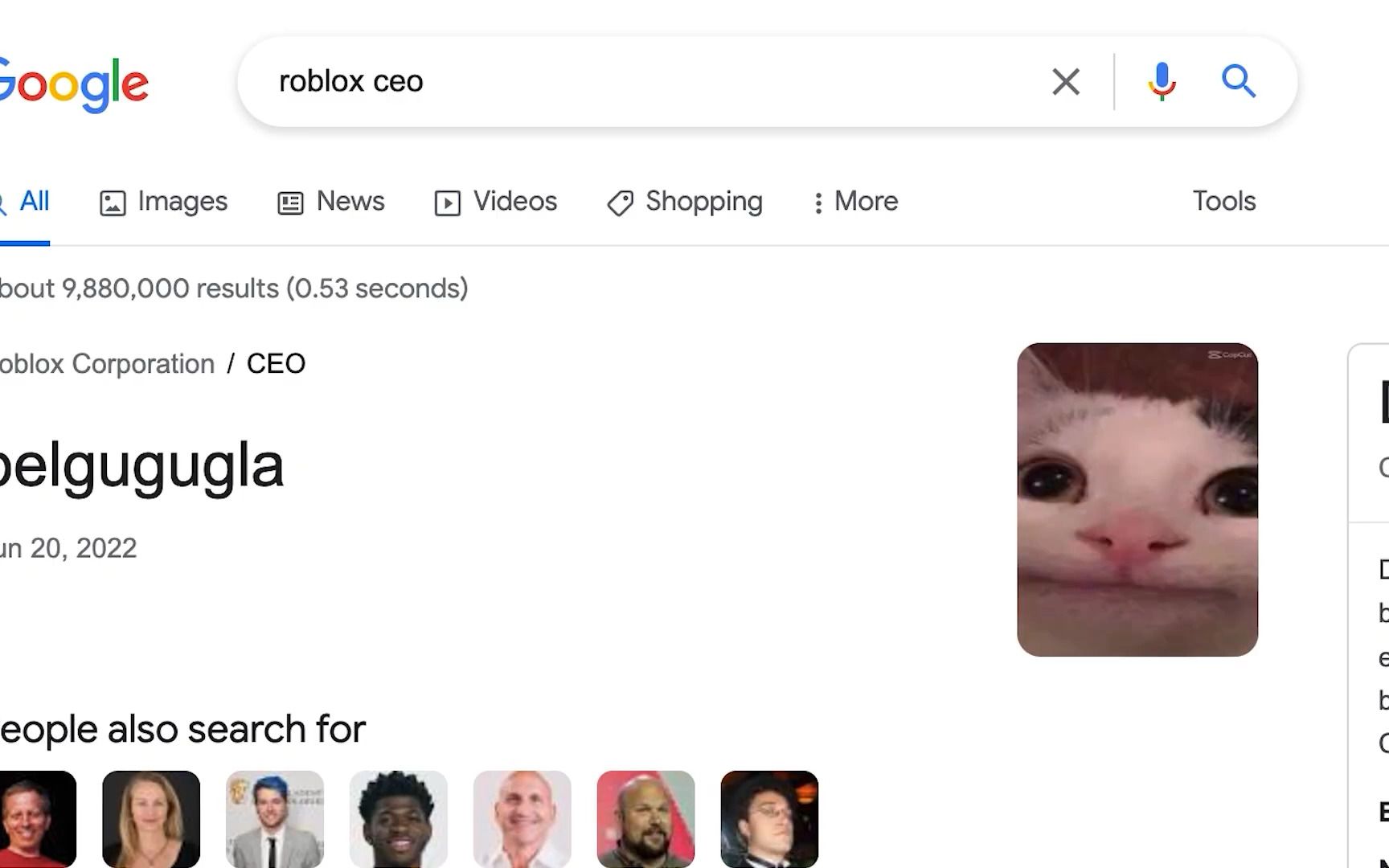This screenshot has width=1389, height=868.
Task: Click the belgugugla result heading
Action: pos(141,466)
